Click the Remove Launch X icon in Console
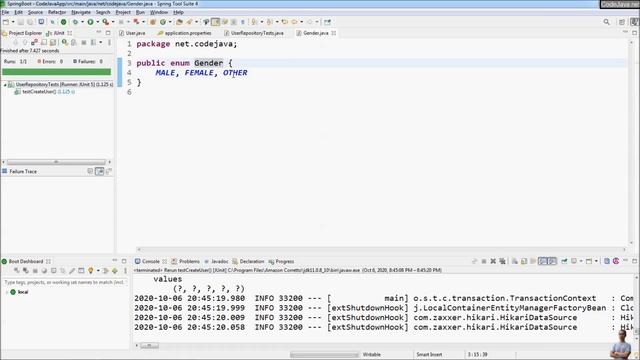The height and width of the screenshot is (360, 640). [493, 261]
